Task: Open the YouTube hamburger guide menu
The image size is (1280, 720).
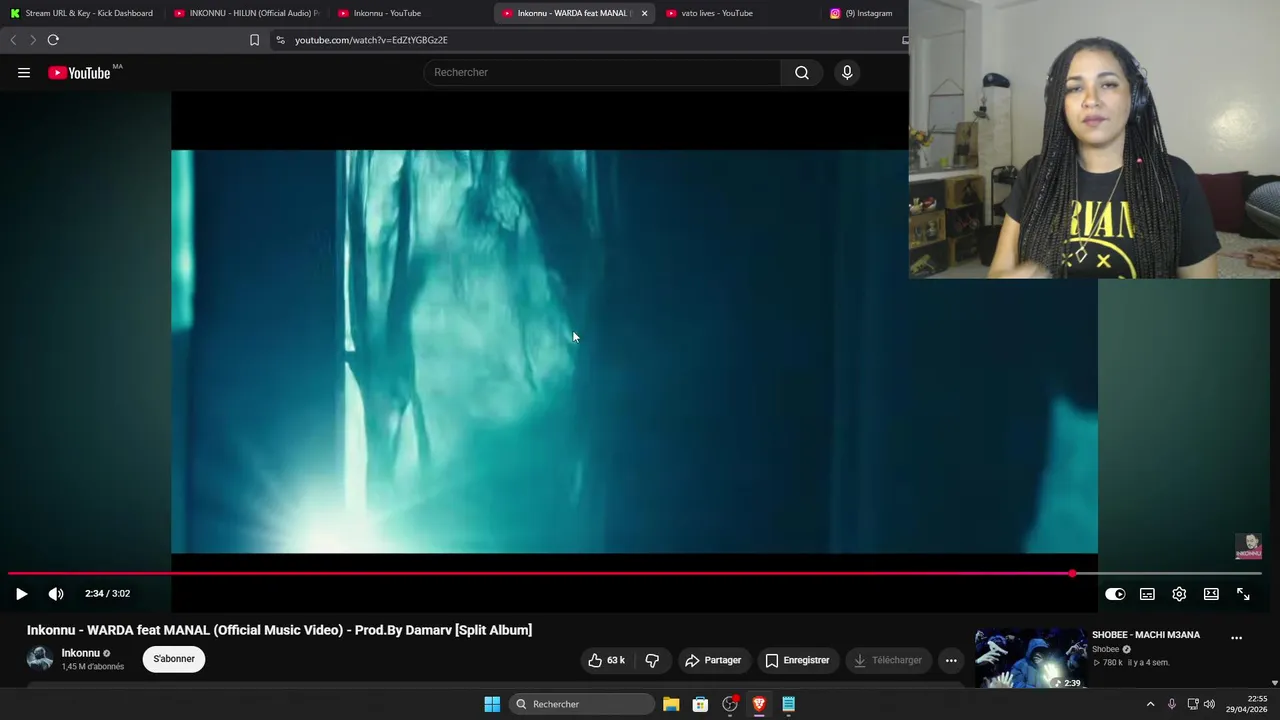Action: 24,73
